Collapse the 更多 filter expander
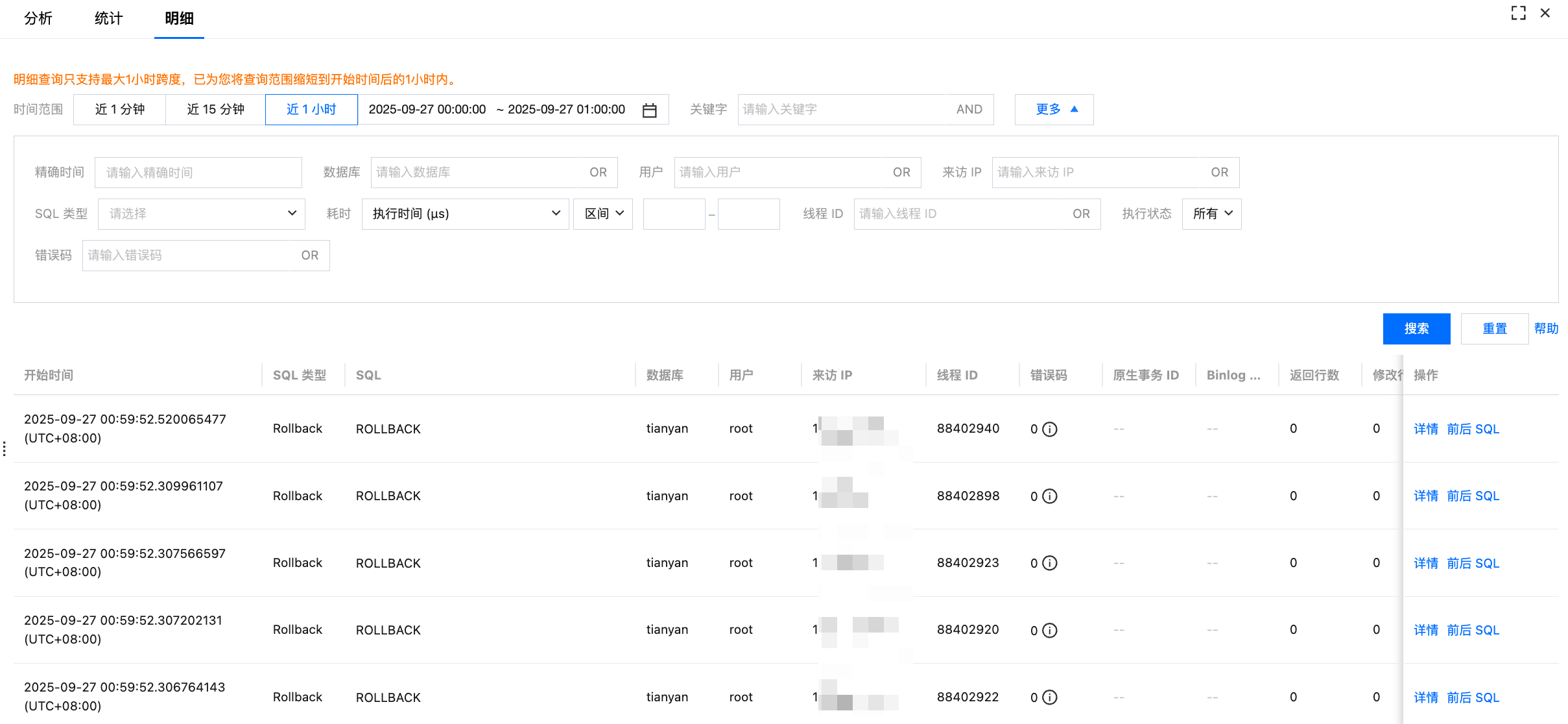 pos(1054,110)
